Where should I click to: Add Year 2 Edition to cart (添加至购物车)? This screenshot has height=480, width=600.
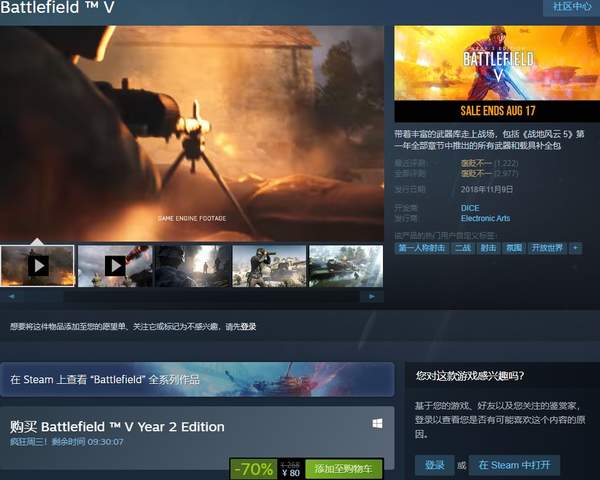point(345,468)
